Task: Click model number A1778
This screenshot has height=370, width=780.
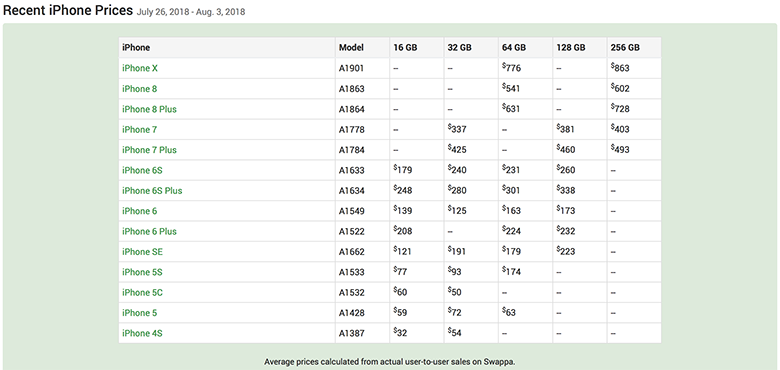Action: click(x=352, y=129)
